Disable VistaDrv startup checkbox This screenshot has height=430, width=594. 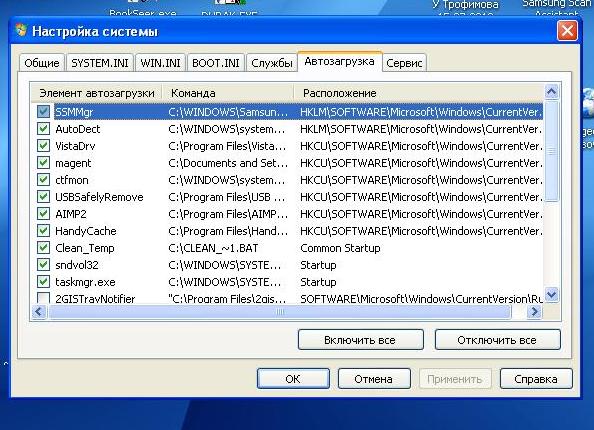tap(43, 145)
